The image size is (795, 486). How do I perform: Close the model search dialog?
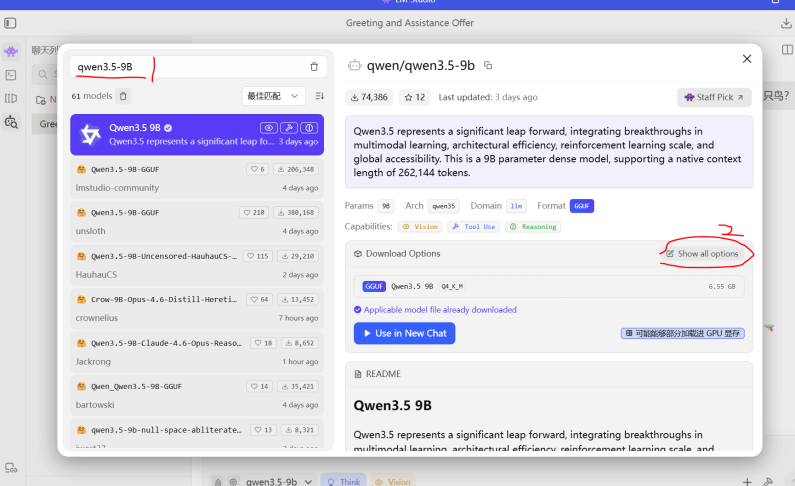[x=747, y=59]
